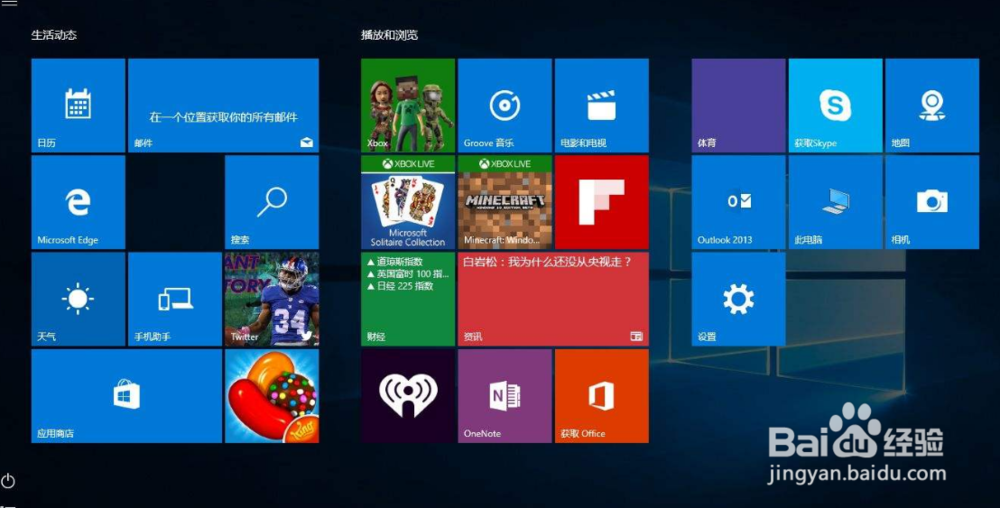
Task: Open the OneNote tile
Action: (x=504, y=396)
